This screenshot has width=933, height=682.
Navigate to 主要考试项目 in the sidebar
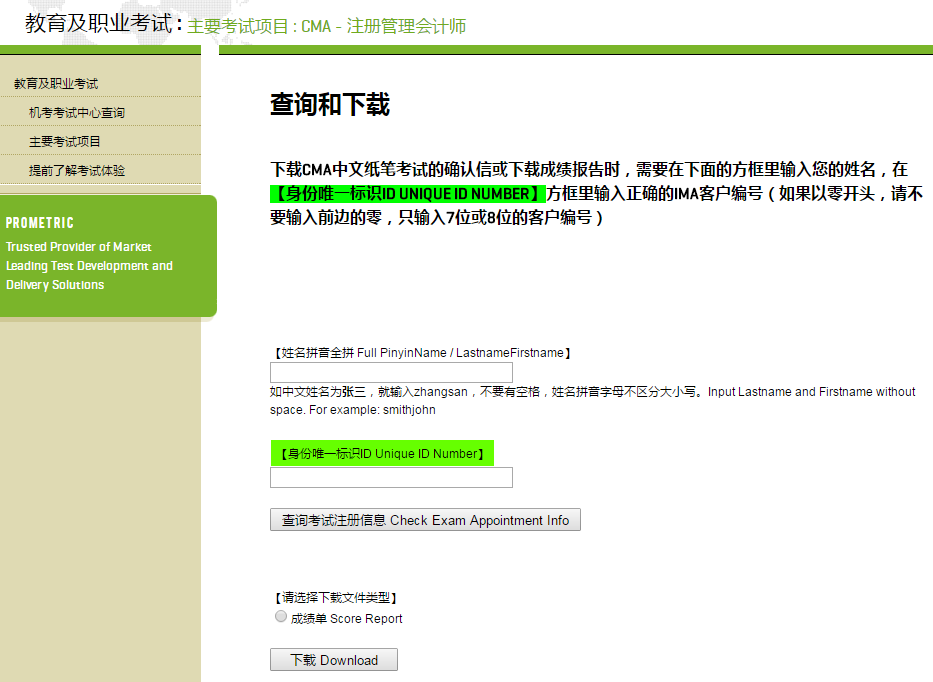pos(62,141)
